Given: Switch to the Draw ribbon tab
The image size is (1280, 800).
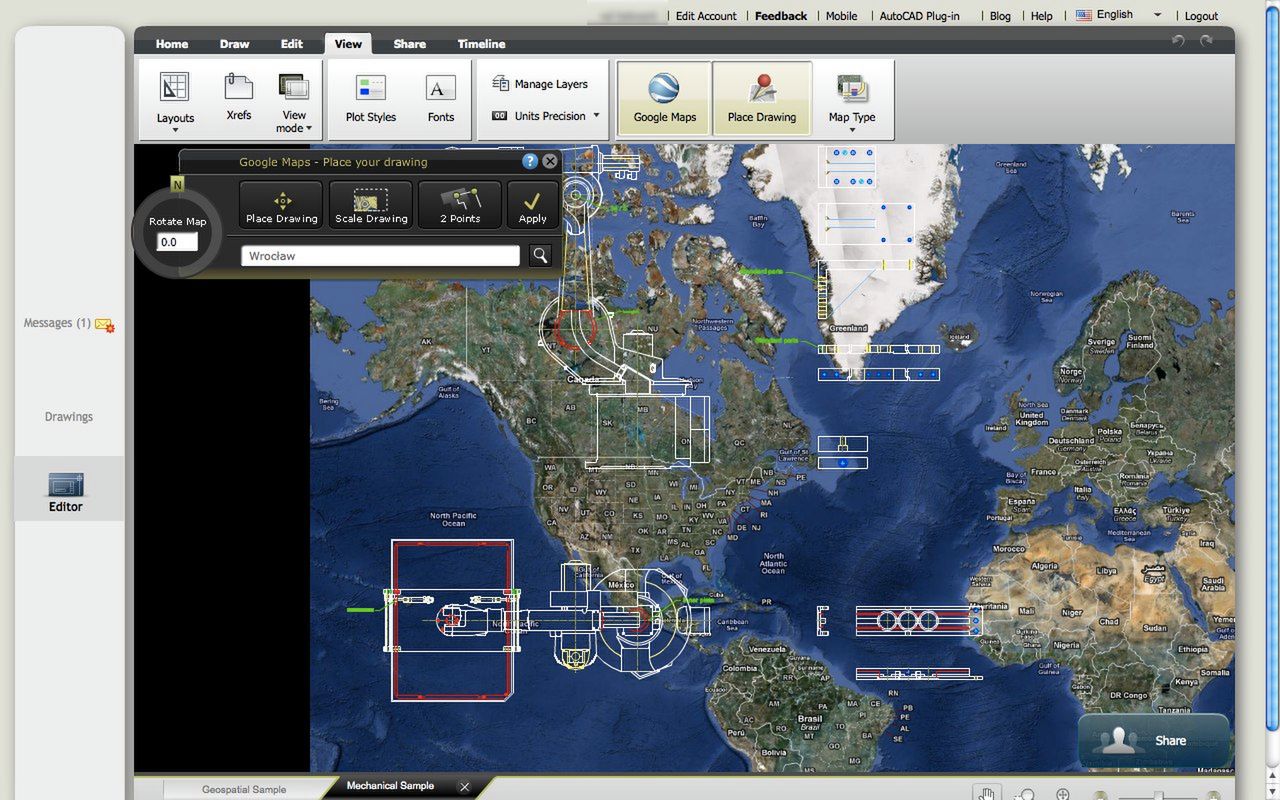Looking at the screenshot, I should [x=233, y=44].
